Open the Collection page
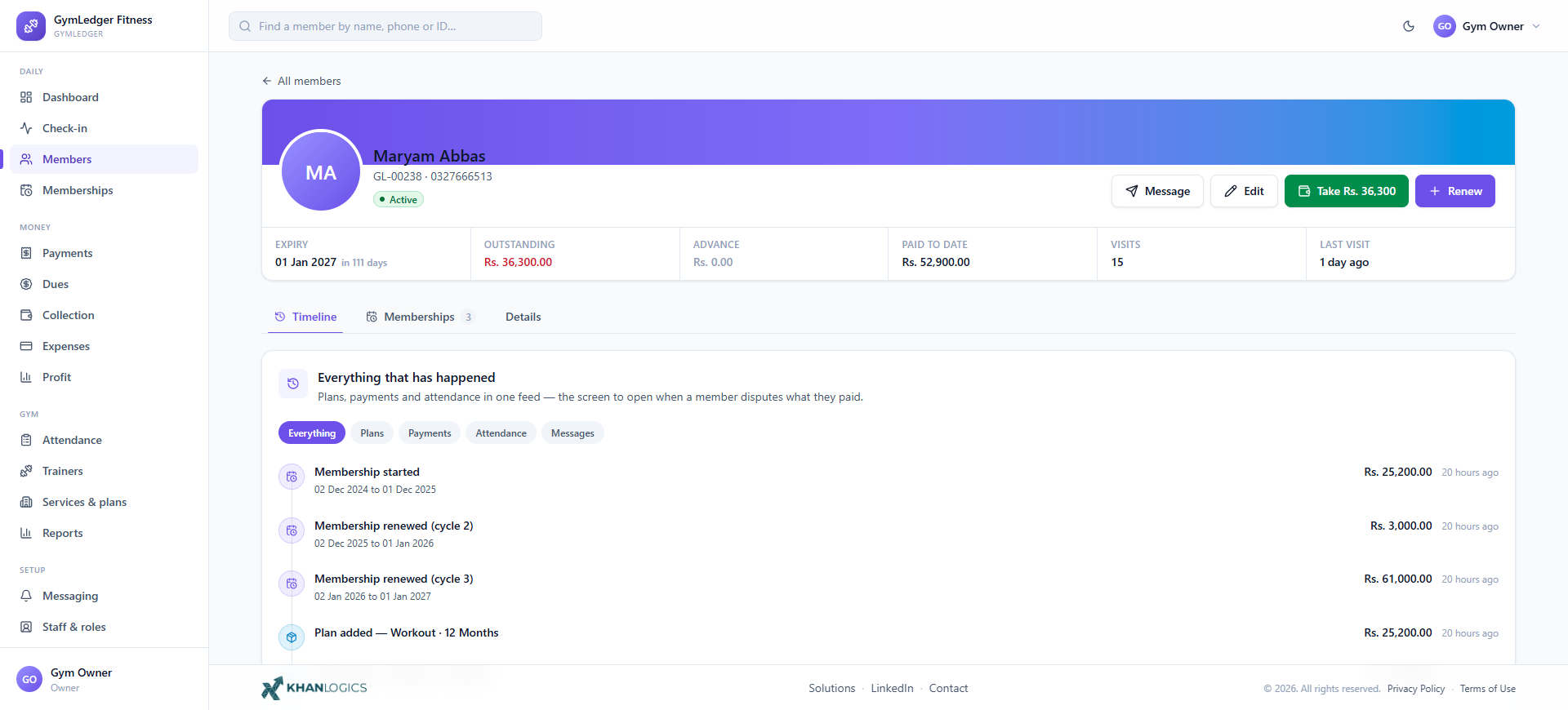The height and width of the screenshot is (710, 1568). (105, 315)
